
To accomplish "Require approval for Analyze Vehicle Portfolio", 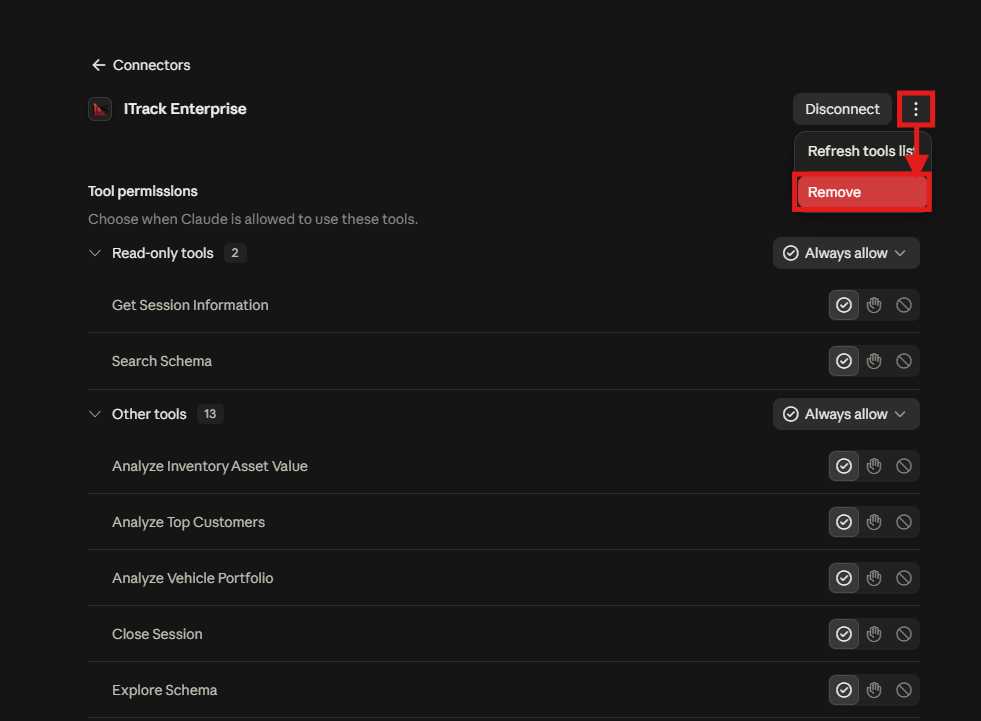I will 874,578.
